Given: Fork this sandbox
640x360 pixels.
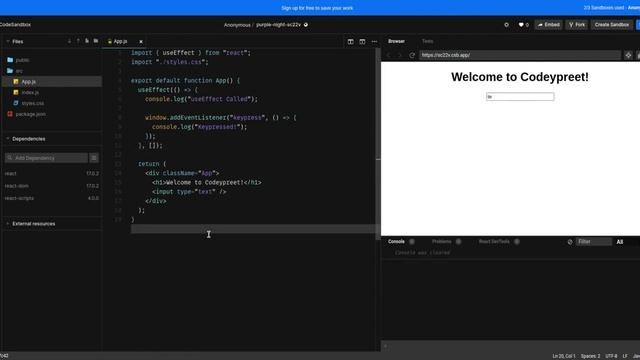Looking at the screenshot, I should click(x=577, y=25).
